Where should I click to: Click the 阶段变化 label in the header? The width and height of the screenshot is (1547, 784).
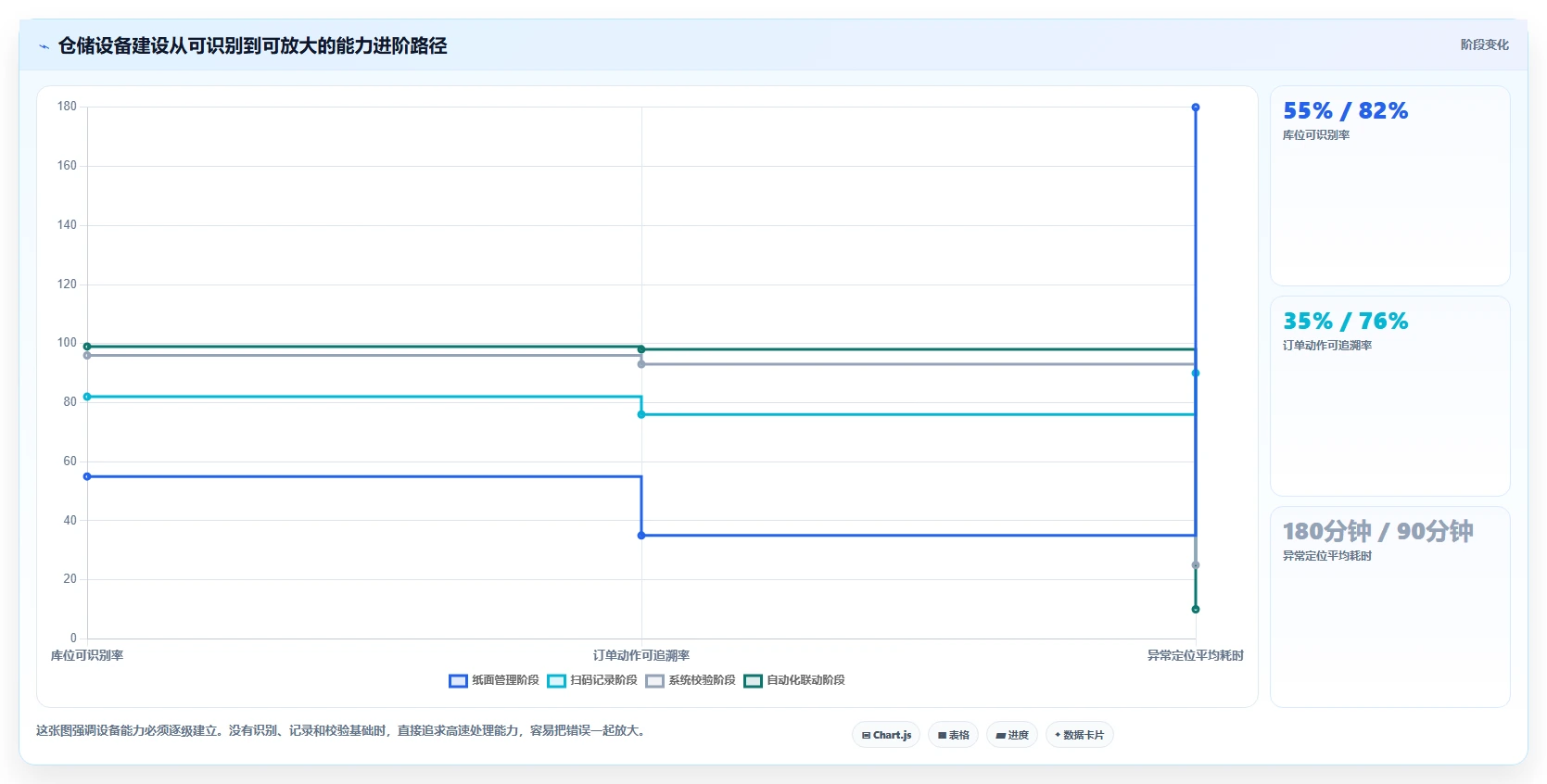1484,44
